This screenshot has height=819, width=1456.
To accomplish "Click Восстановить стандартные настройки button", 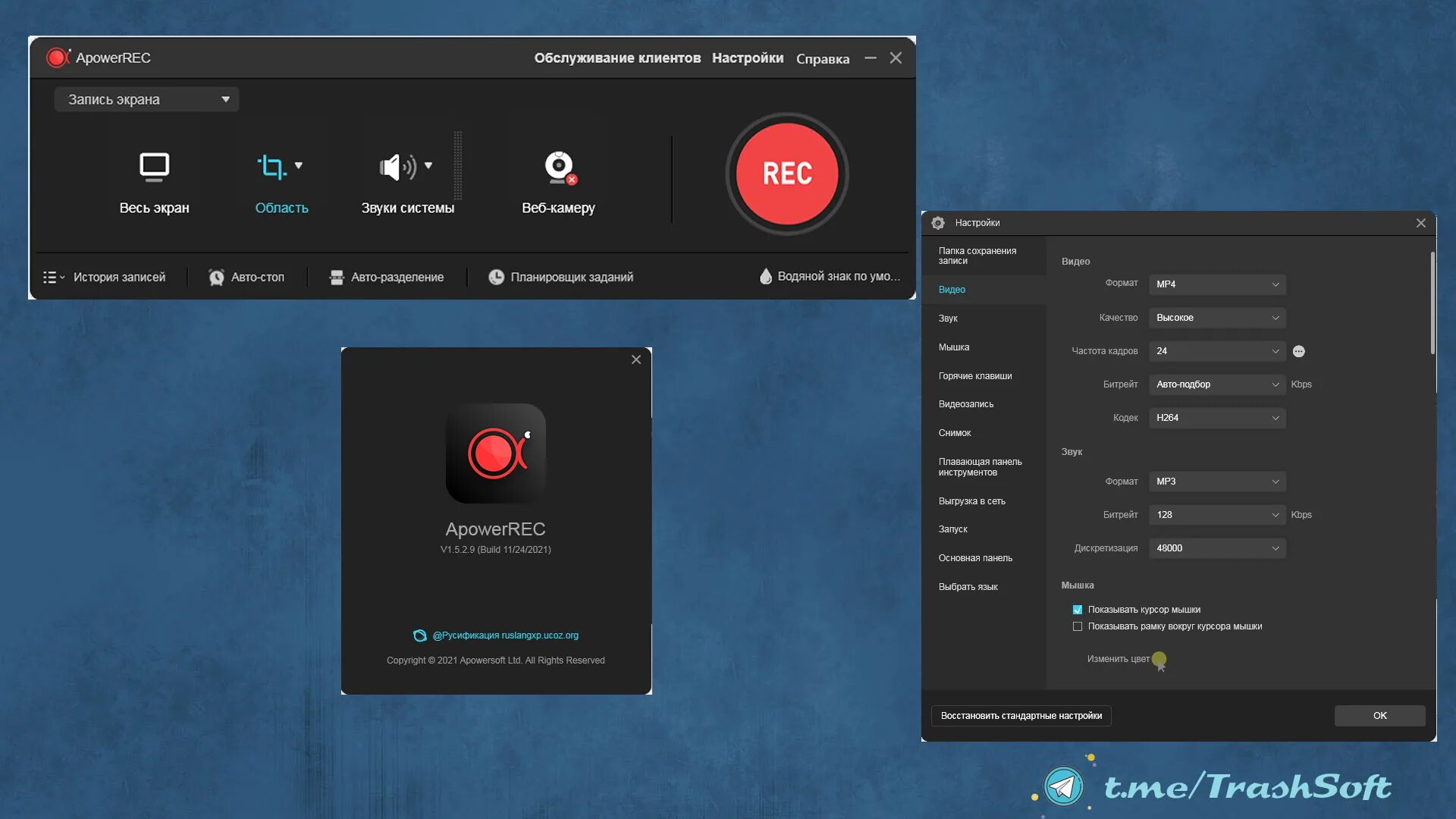I will tap(1021, 716).
